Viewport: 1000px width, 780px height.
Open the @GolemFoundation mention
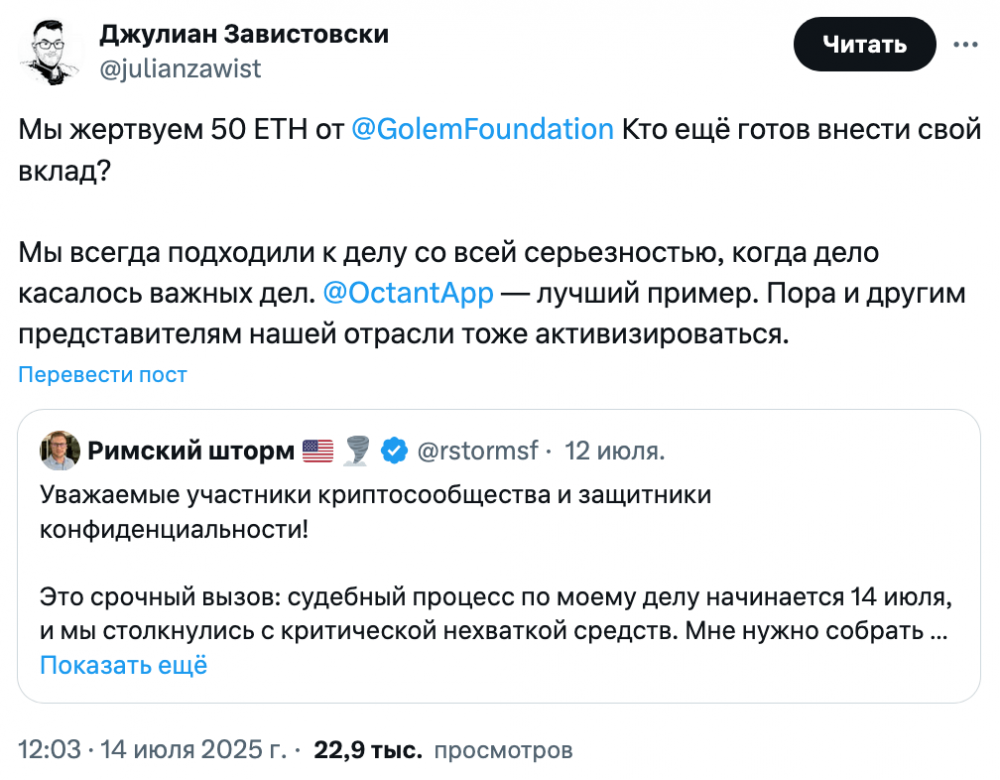coord(482,129)
